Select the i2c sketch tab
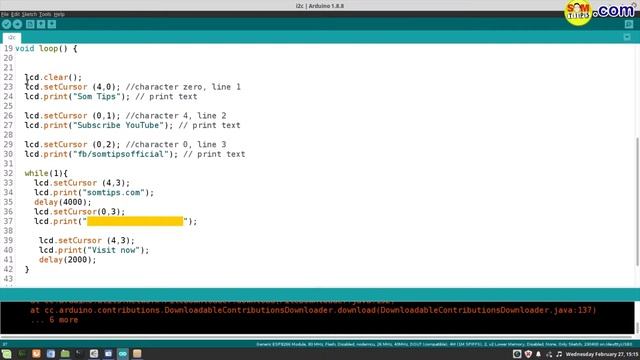The width and height of the screenshot is (640, 360). [12, 38]
